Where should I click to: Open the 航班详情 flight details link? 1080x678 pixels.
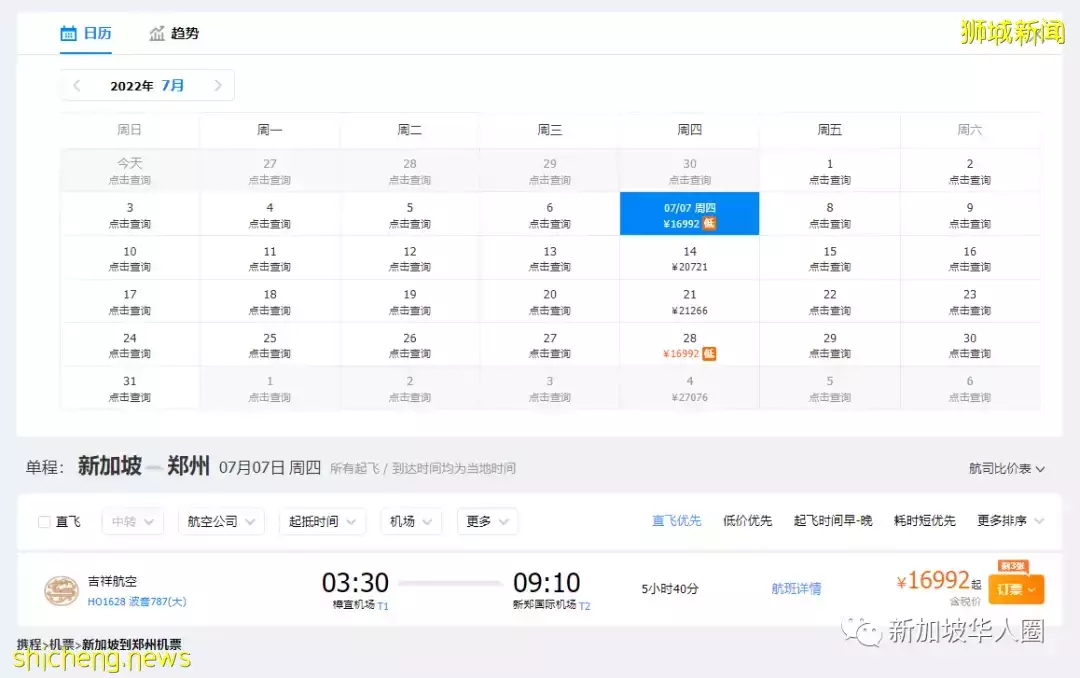tap(796, 588)
